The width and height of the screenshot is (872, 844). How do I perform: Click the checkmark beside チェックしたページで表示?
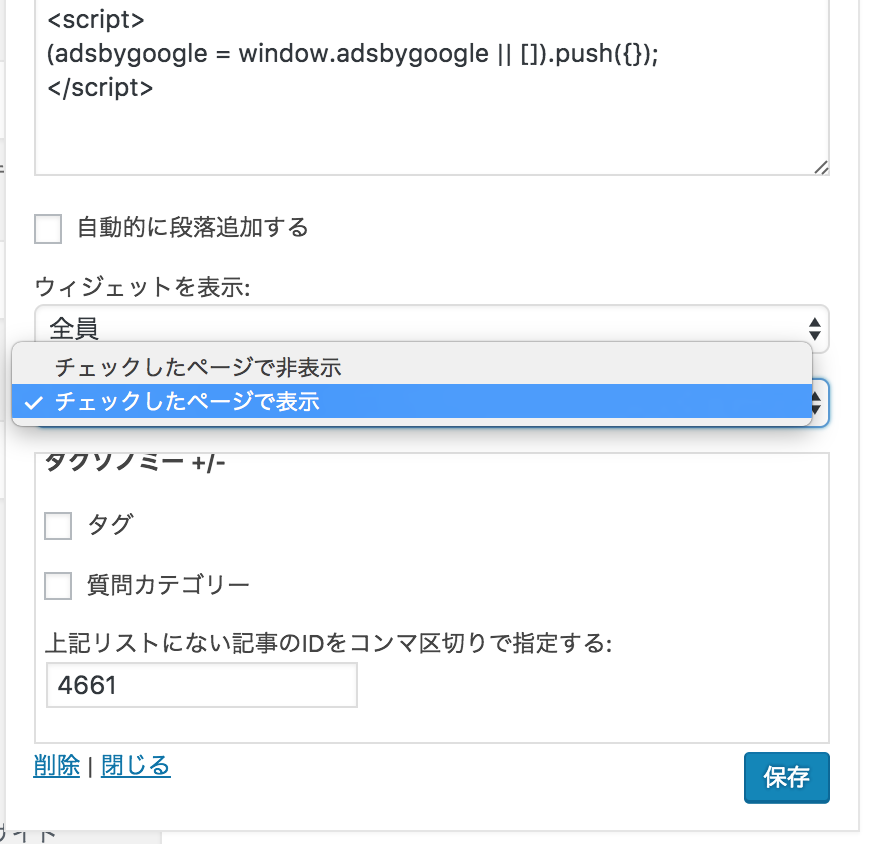[x=34, y=403]
